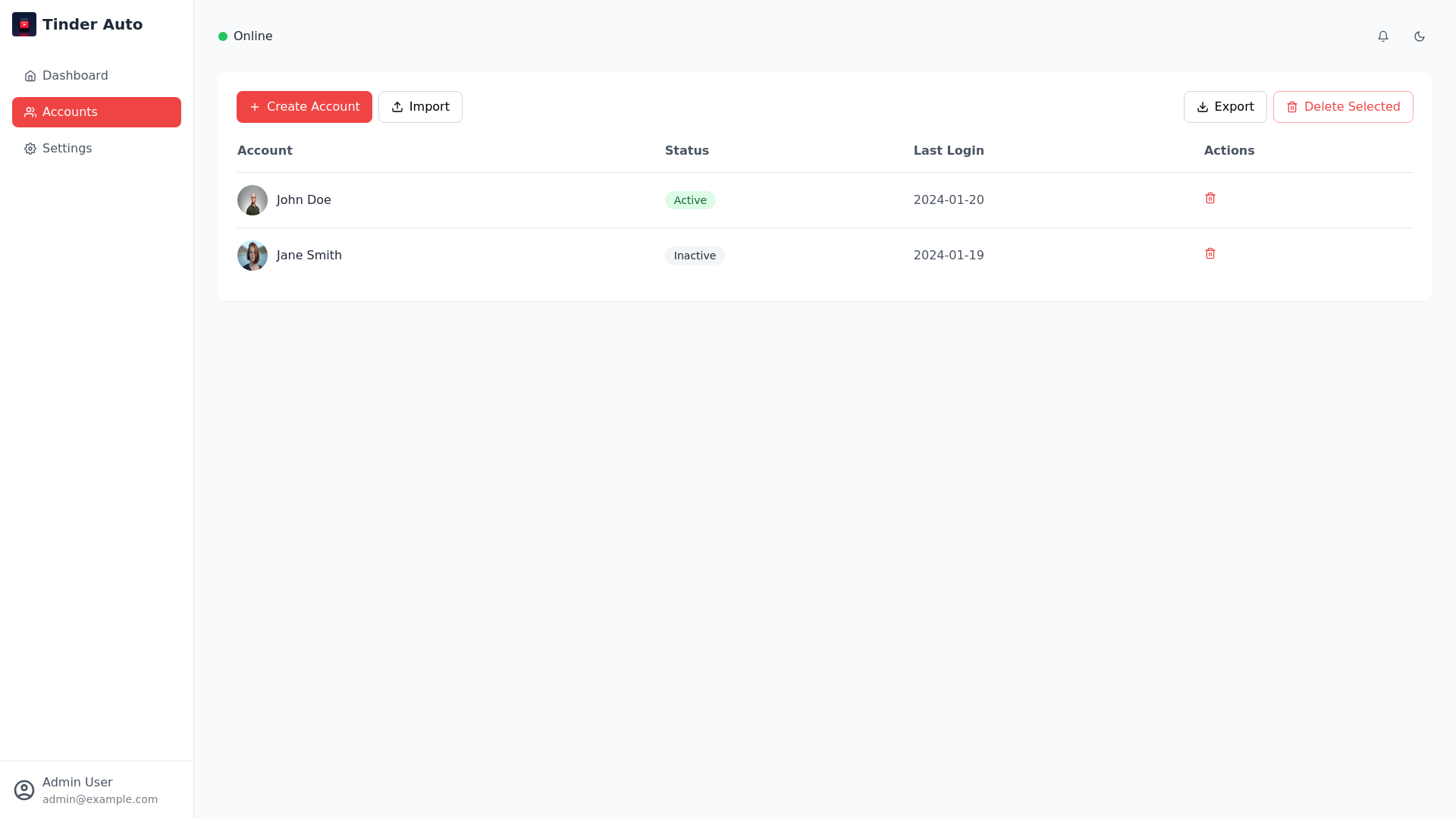Delete Jane Smith account trash icon

tap(1210, 253)
